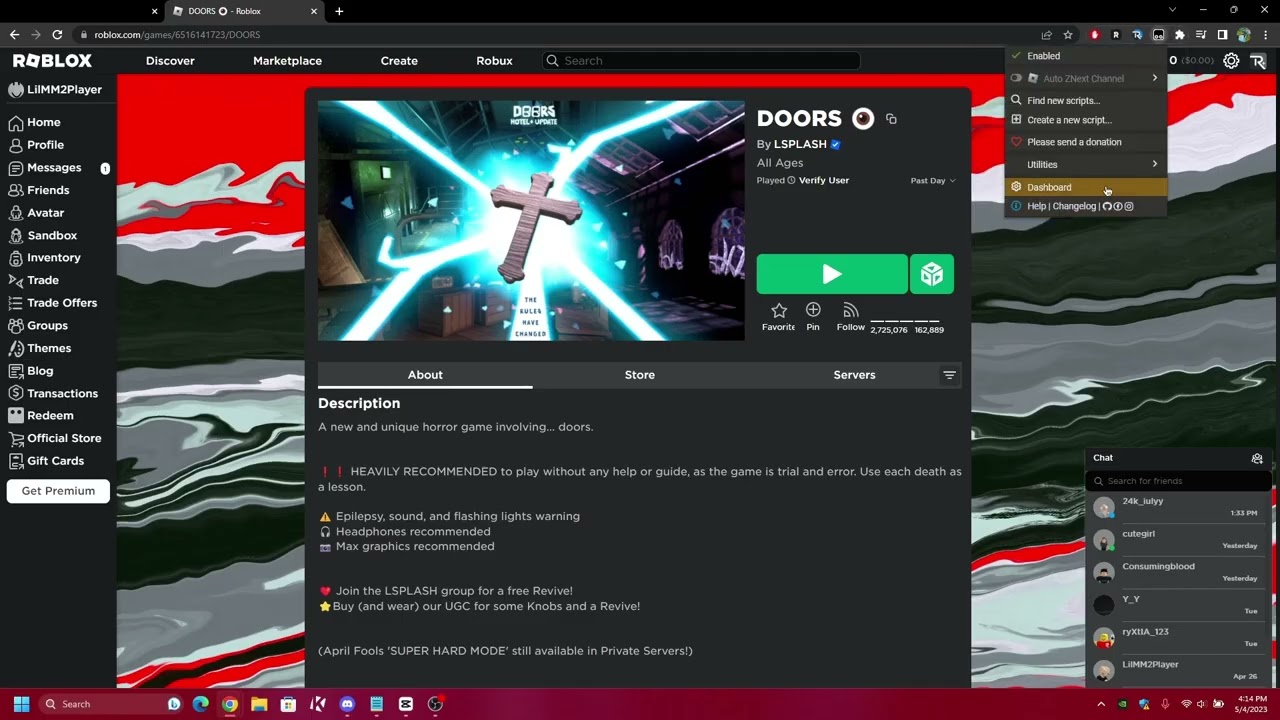The width and height of the screenshot is (1280, 720).
Task: Click the Roblox search field
Action: [701, 61]
